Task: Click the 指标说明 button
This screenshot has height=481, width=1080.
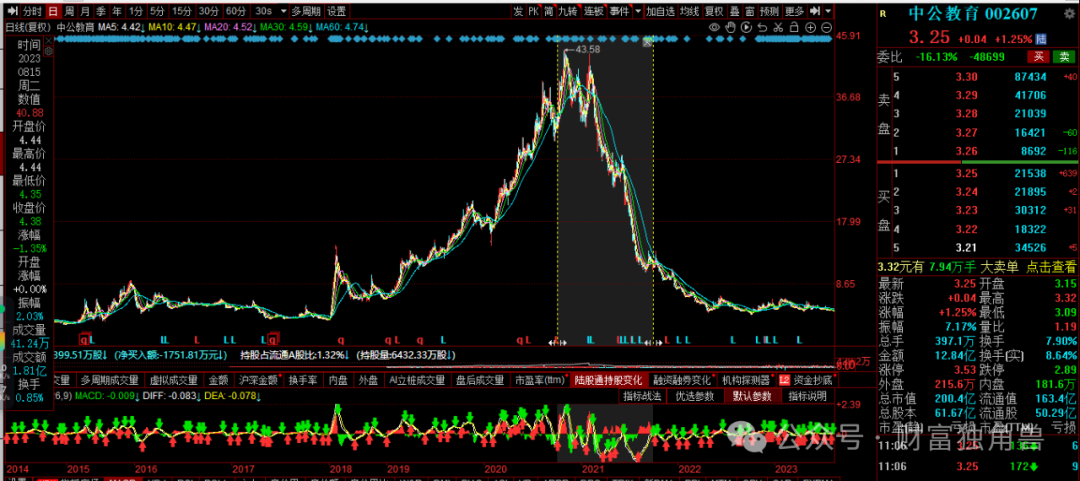Action: point(807,396)
